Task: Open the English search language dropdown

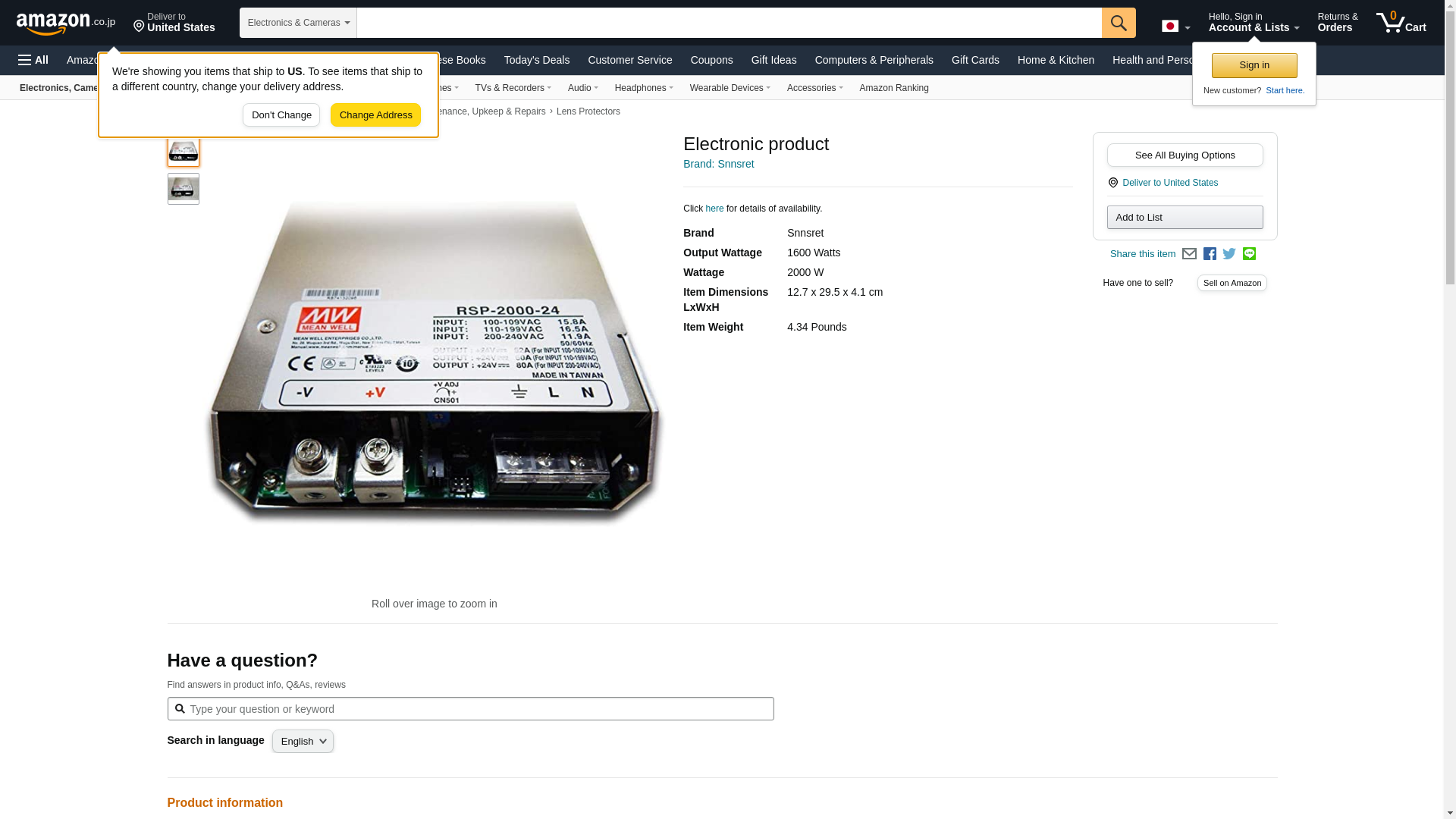Action: 303,742
